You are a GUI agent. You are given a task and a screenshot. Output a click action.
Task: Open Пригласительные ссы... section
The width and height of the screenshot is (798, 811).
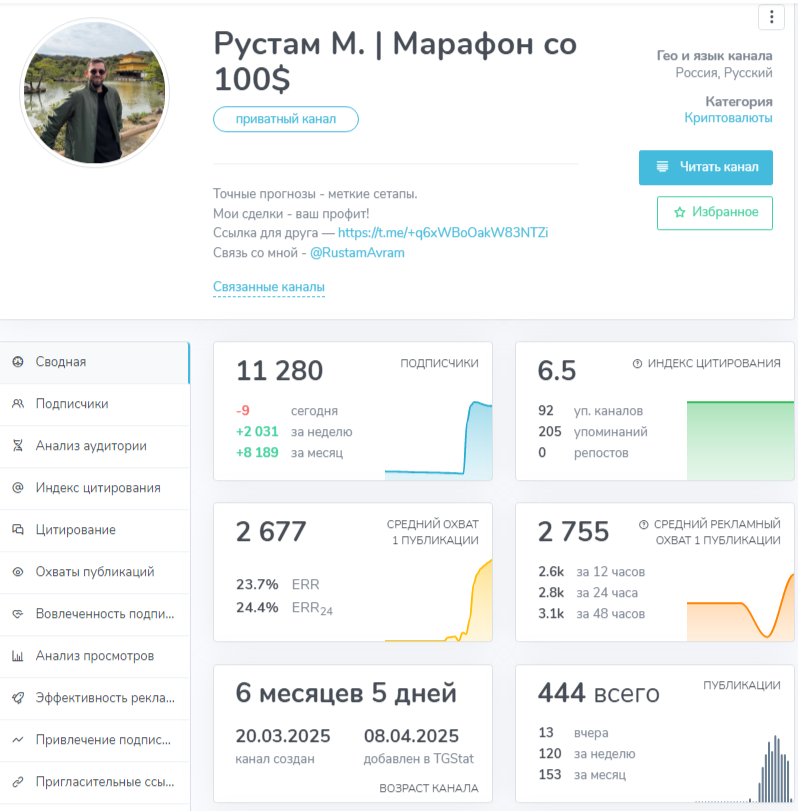[x=95, y=782]
